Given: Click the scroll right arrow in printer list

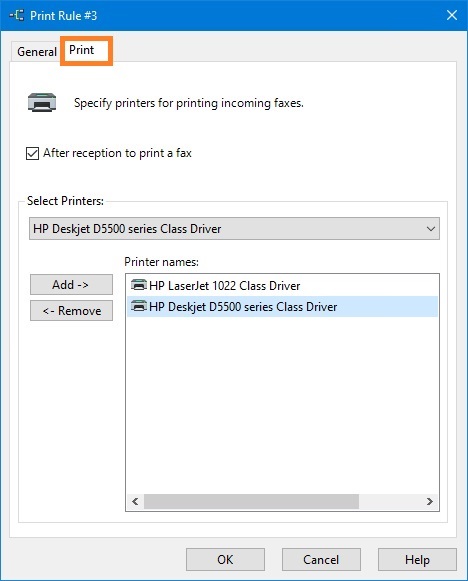Looking at the screenshot, I should [430, 501].
